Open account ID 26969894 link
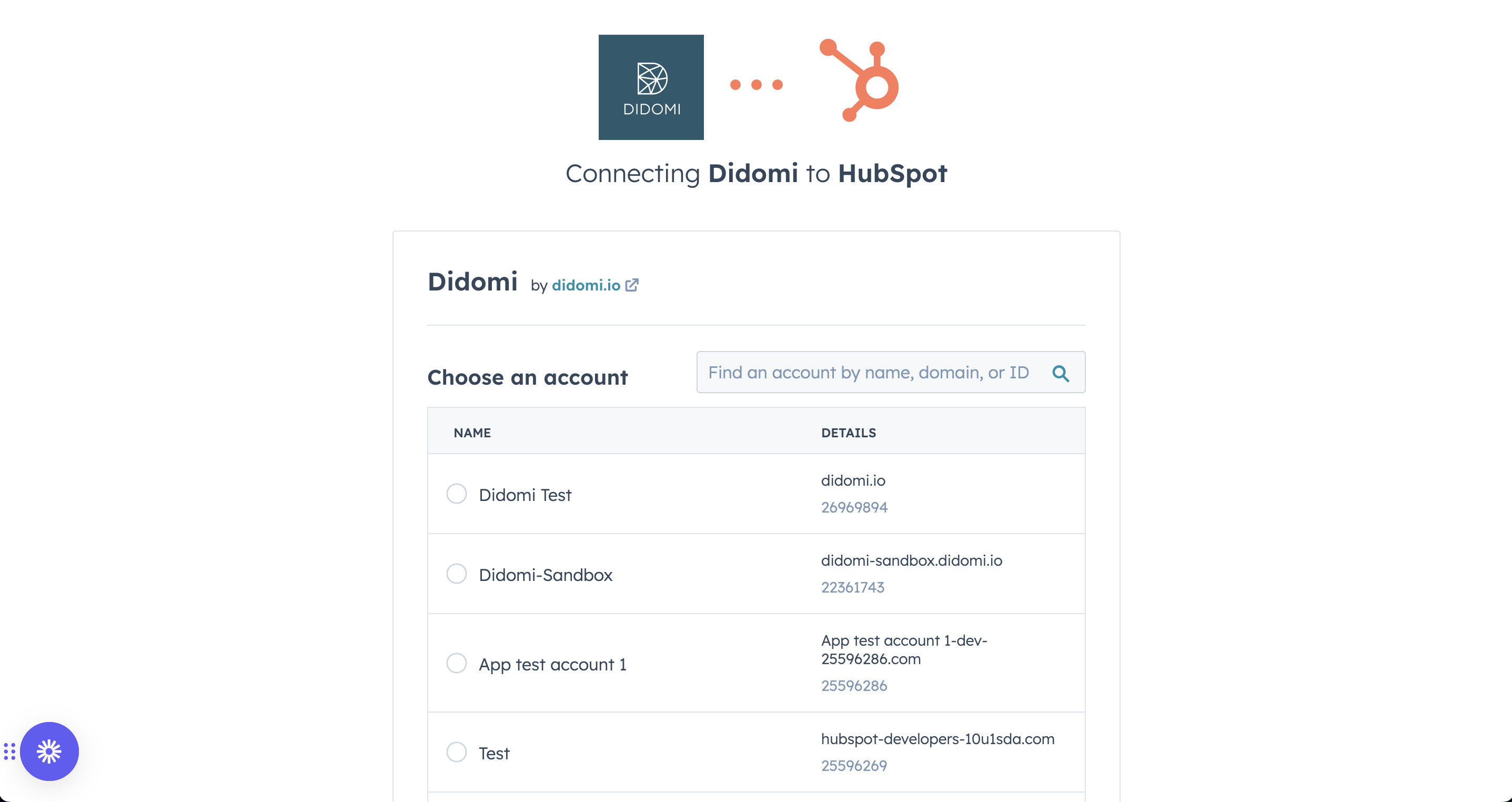The width and height of the screenshot is (1512, 802). [x=854, y=507]
